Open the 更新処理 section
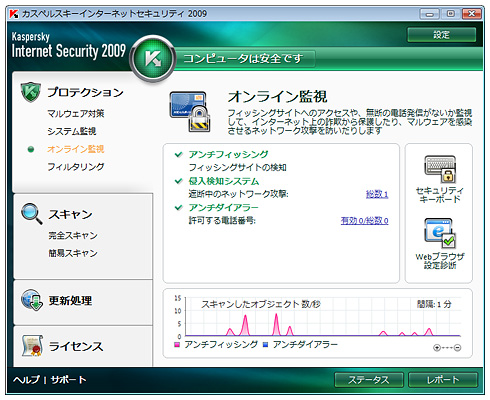 pos(70,300)
